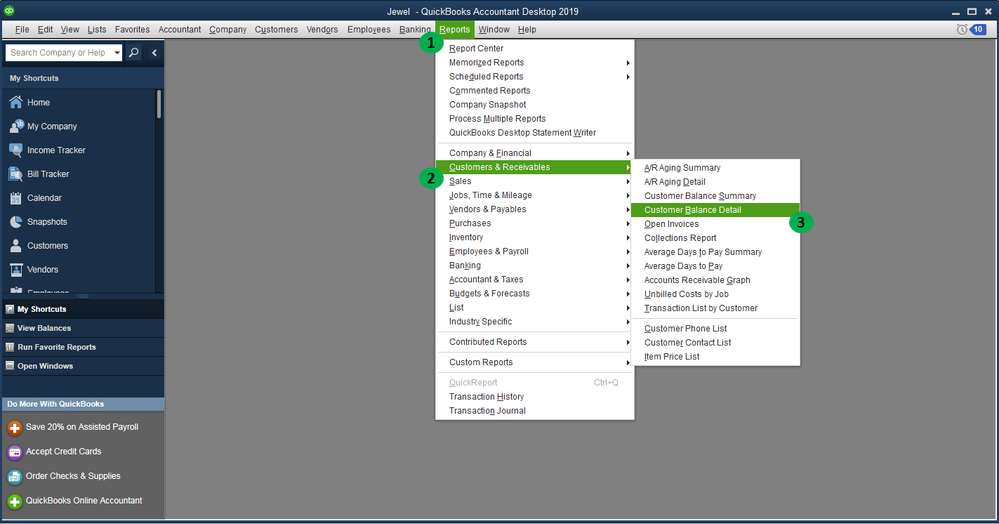Expand Company & Financial submenu
Image resolution: width=999 pixels, height=524 pixels.
[535, 153]
